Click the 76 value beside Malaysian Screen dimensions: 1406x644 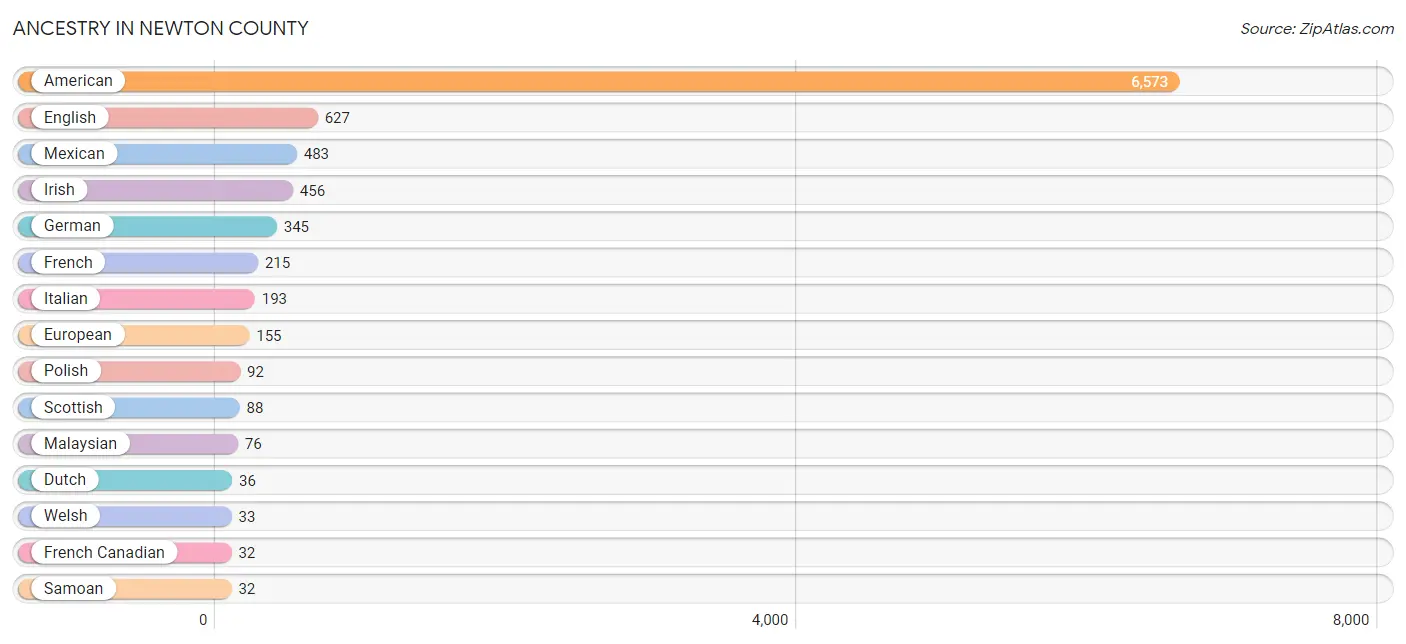tap(253, 444)
